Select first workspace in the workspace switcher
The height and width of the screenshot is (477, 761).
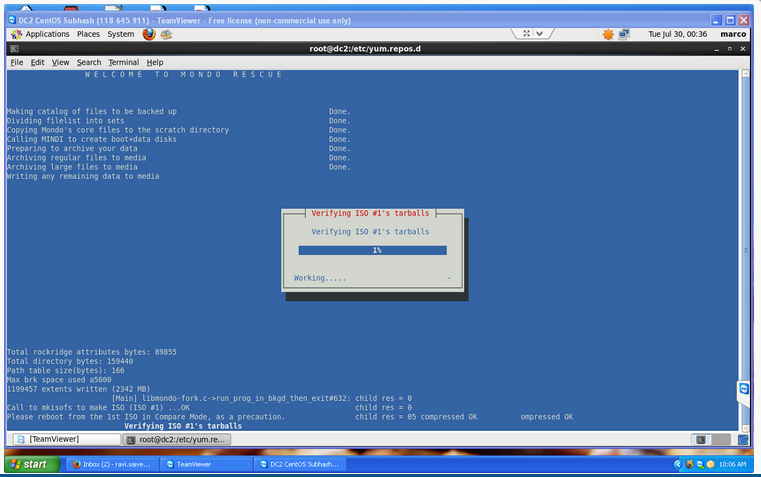702,439
